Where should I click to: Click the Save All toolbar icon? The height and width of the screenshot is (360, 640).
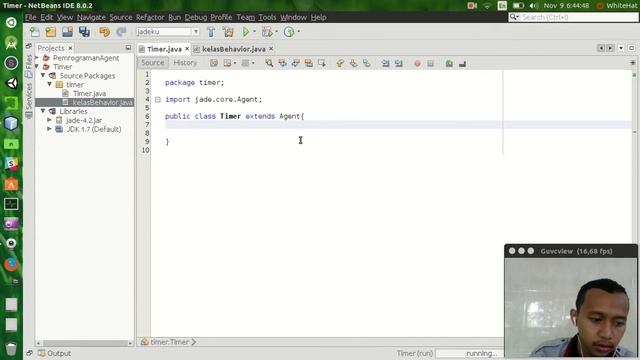(84, 32)
